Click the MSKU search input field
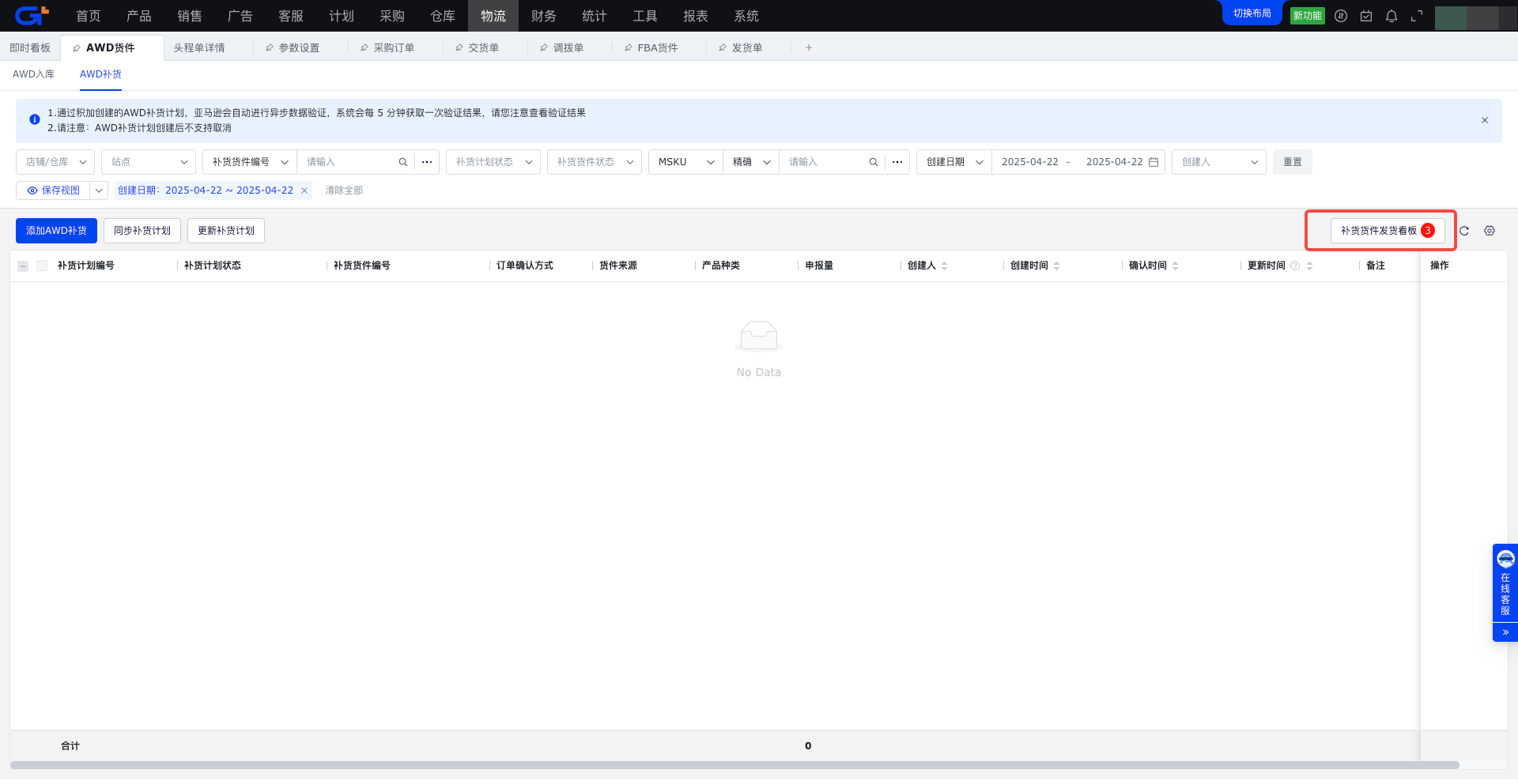This screenshot has height=784, width=1518. click(824, 162)
